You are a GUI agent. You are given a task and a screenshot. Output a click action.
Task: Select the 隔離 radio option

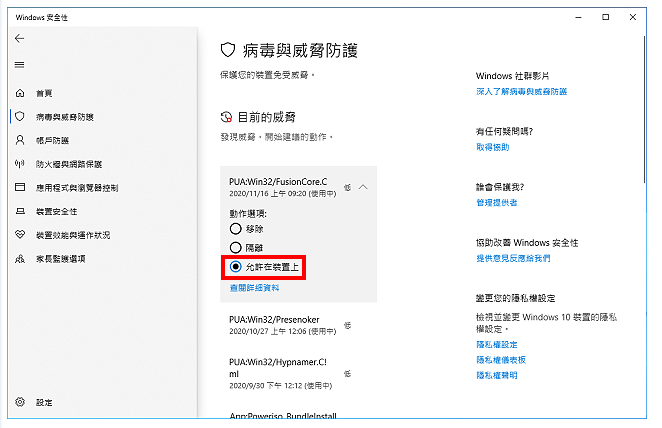[x=236, y=247]
